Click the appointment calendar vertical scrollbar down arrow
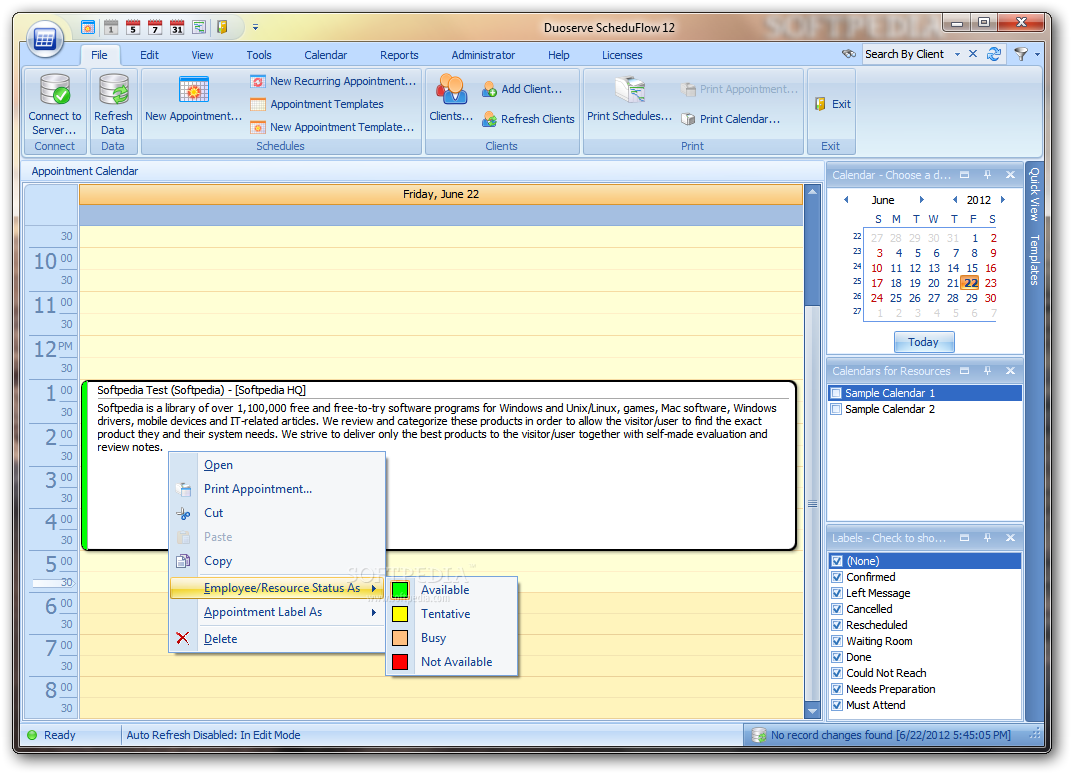Viewport: 1072px width, 774px height. click(x=812, y=711)
